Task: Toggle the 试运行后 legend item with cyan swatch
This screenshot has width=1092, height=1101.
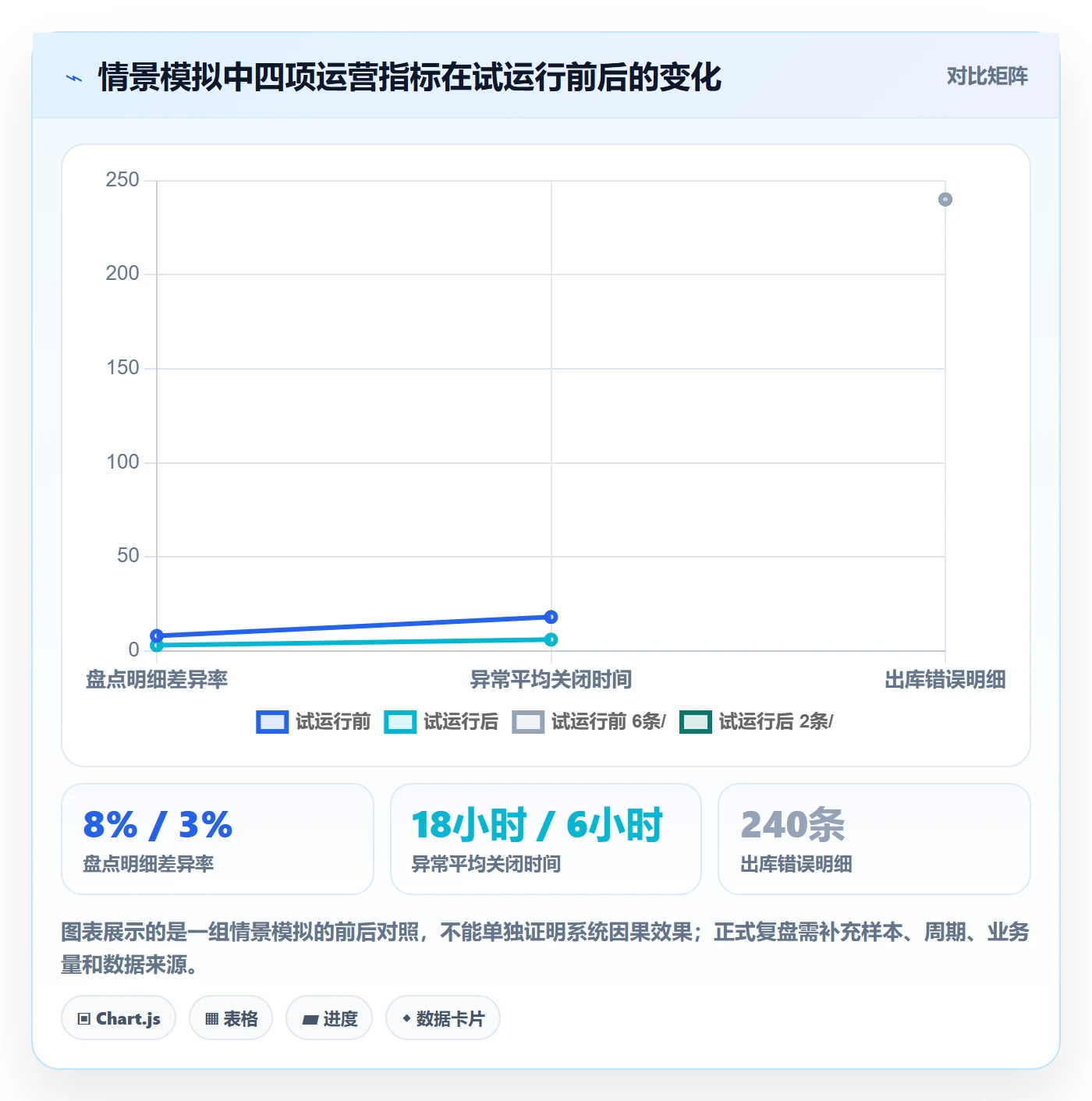Action: (441, 722)
